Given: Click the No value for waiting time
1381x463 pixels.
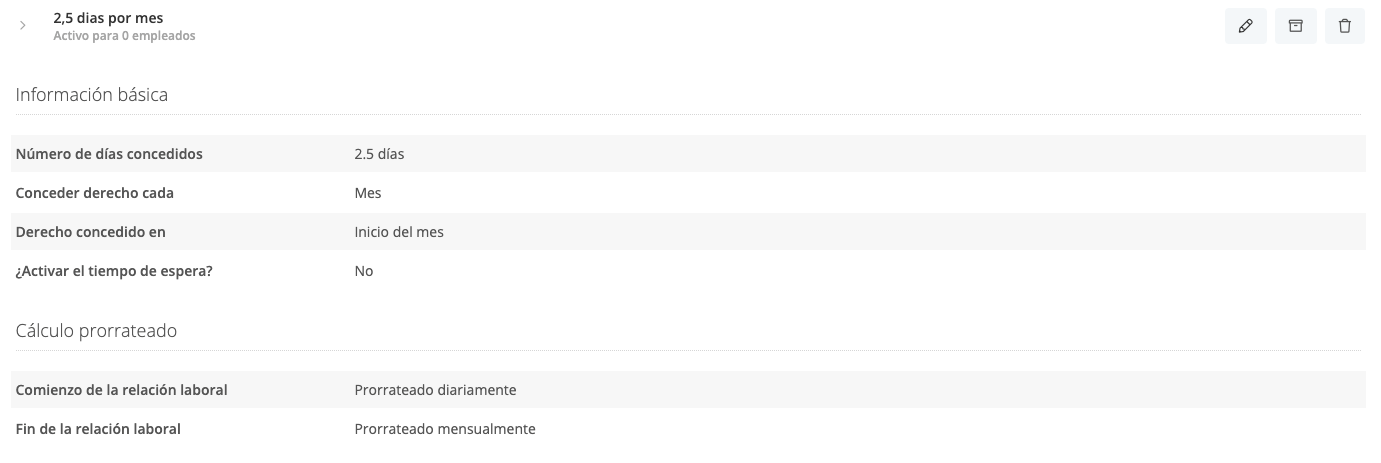Looking at the screenshot, I should pyautogui.click(x=364, y=271).
